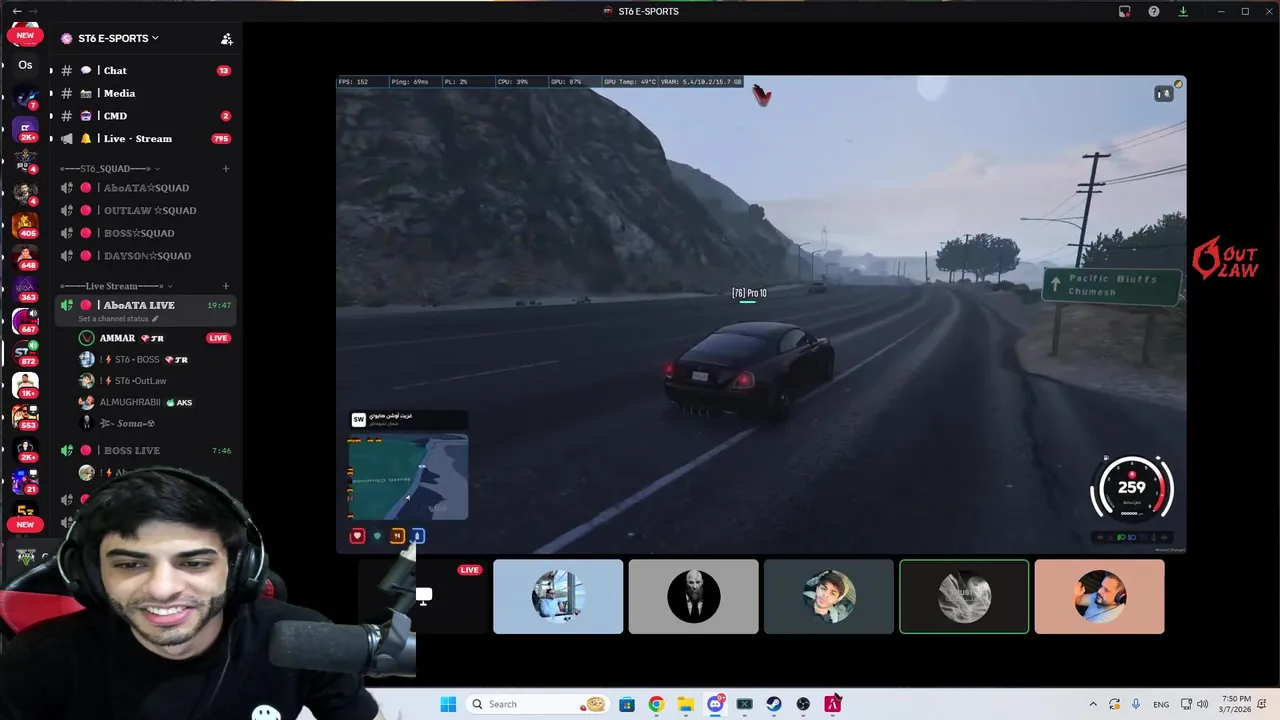This screenshot has height=720, width=1280.
Task: Open the Discord inbox icon in title bar
Action: coord(1125,11)
